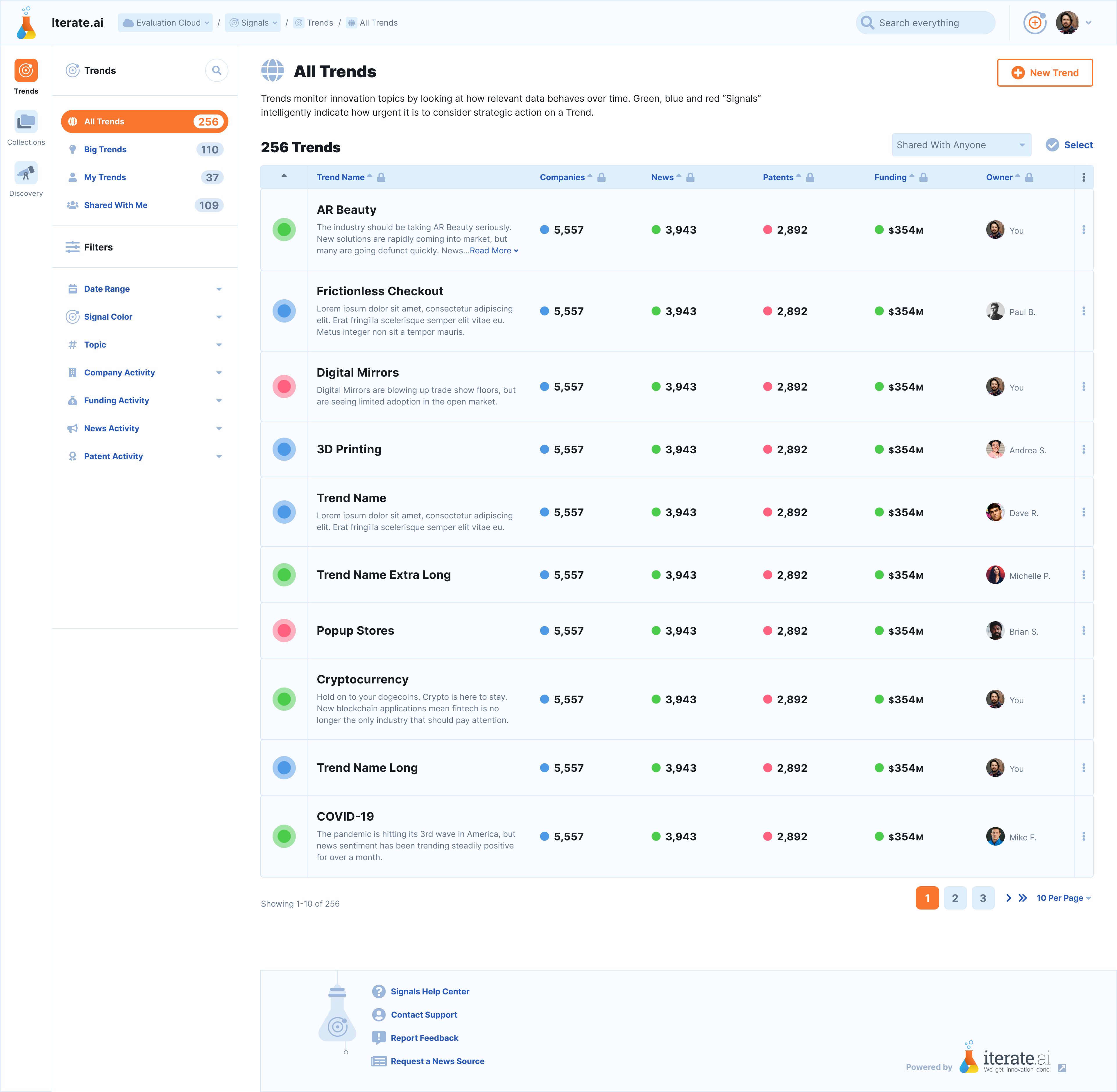Click the orange plus circle in header

point(1034,23)
